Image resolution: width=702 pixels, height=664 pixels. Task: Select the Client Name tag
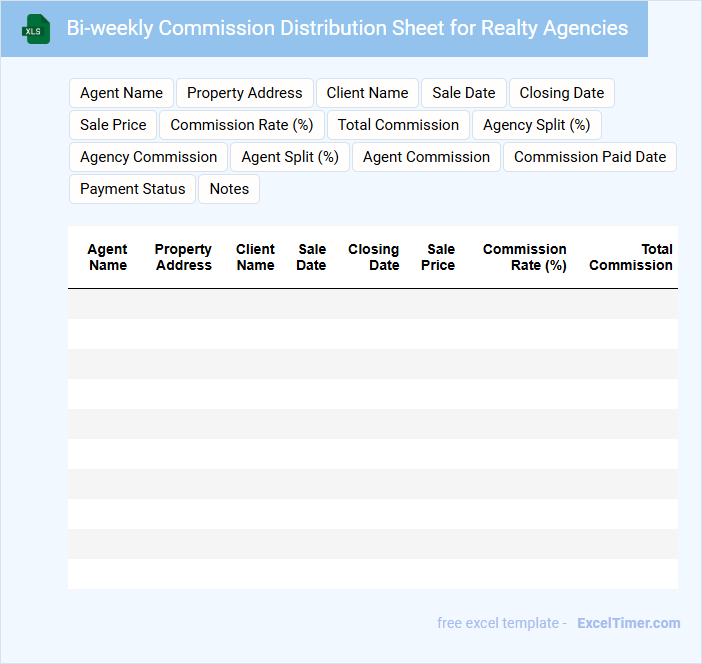click(x=367, y=93)
